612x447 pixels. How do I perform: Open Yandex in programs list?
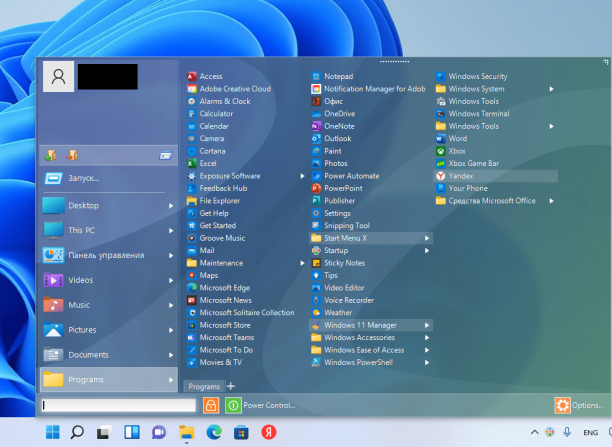[x=496, y=176]
